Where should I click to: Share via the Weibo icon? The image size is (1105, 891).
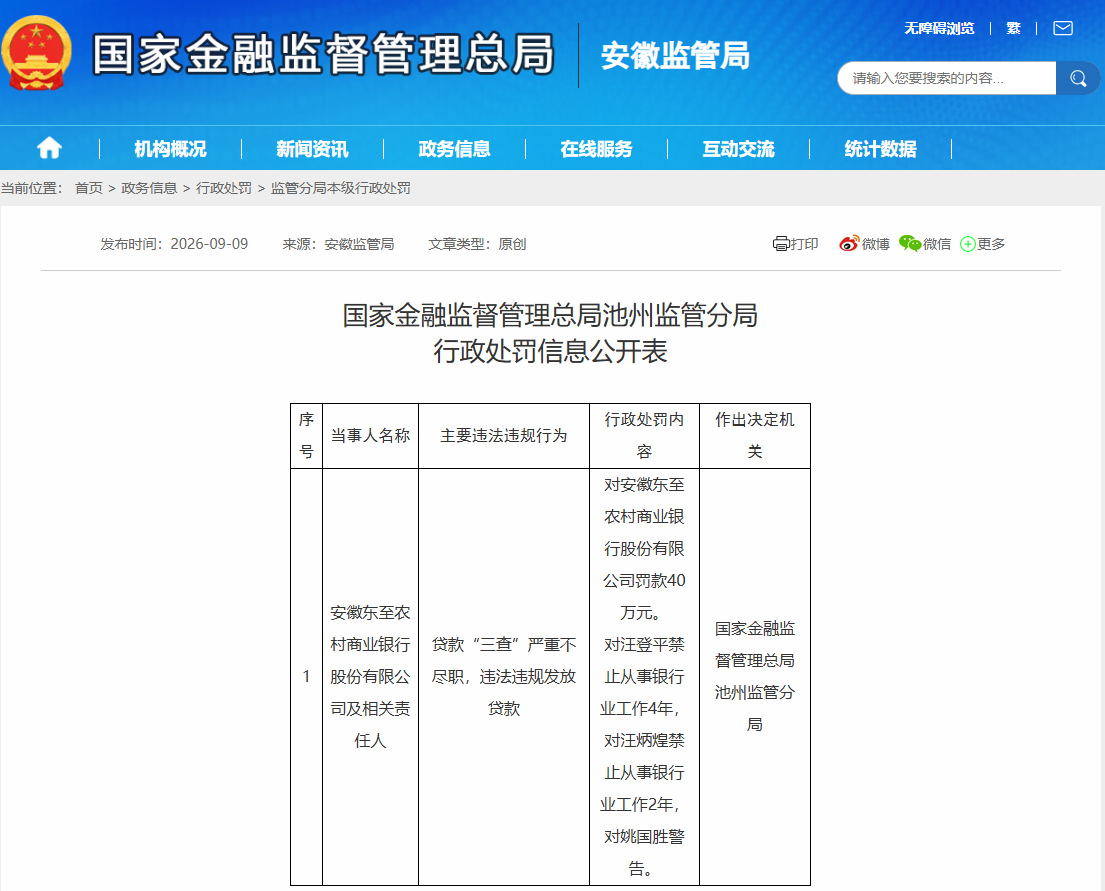[x=849, y=244]
